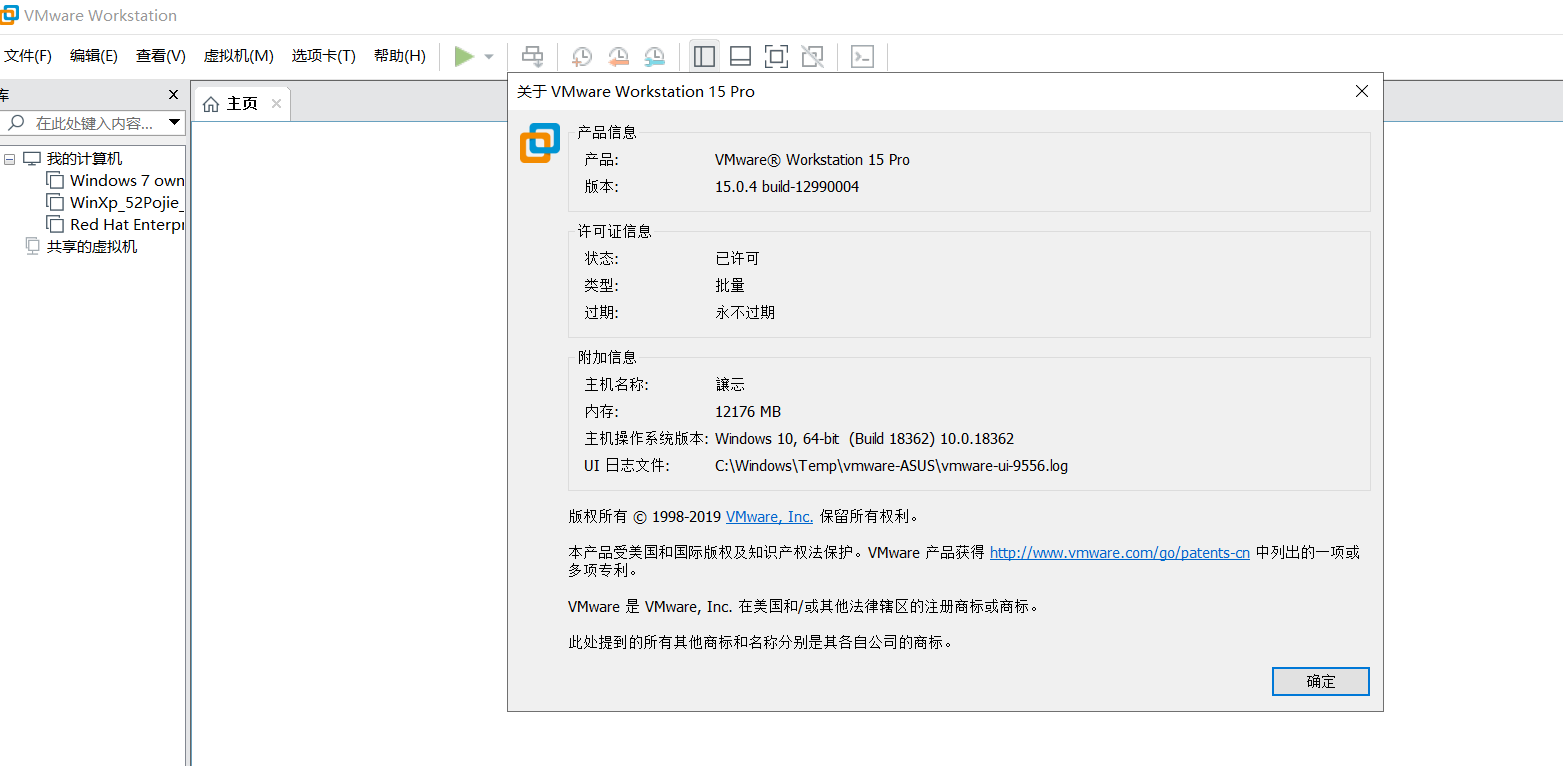This screenshot has height=766, width=1563.
Task: Click the take snapshot clock icon
Action: tap(581, 57)
